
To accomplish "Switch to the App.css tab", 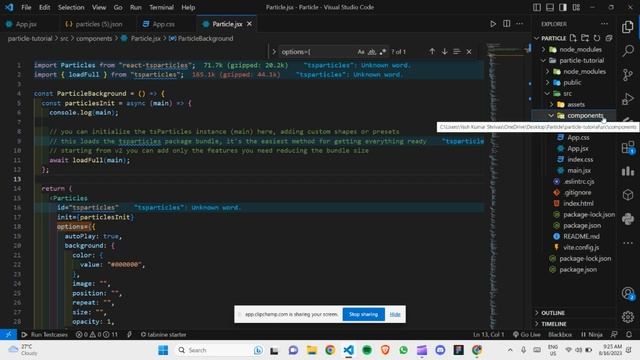I will [x=164, y=24].
